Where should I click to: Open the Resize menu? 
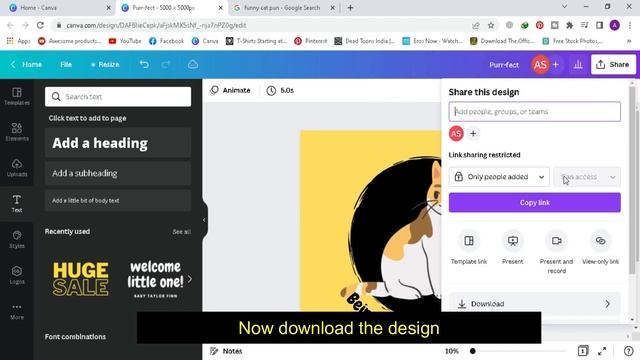105,64
